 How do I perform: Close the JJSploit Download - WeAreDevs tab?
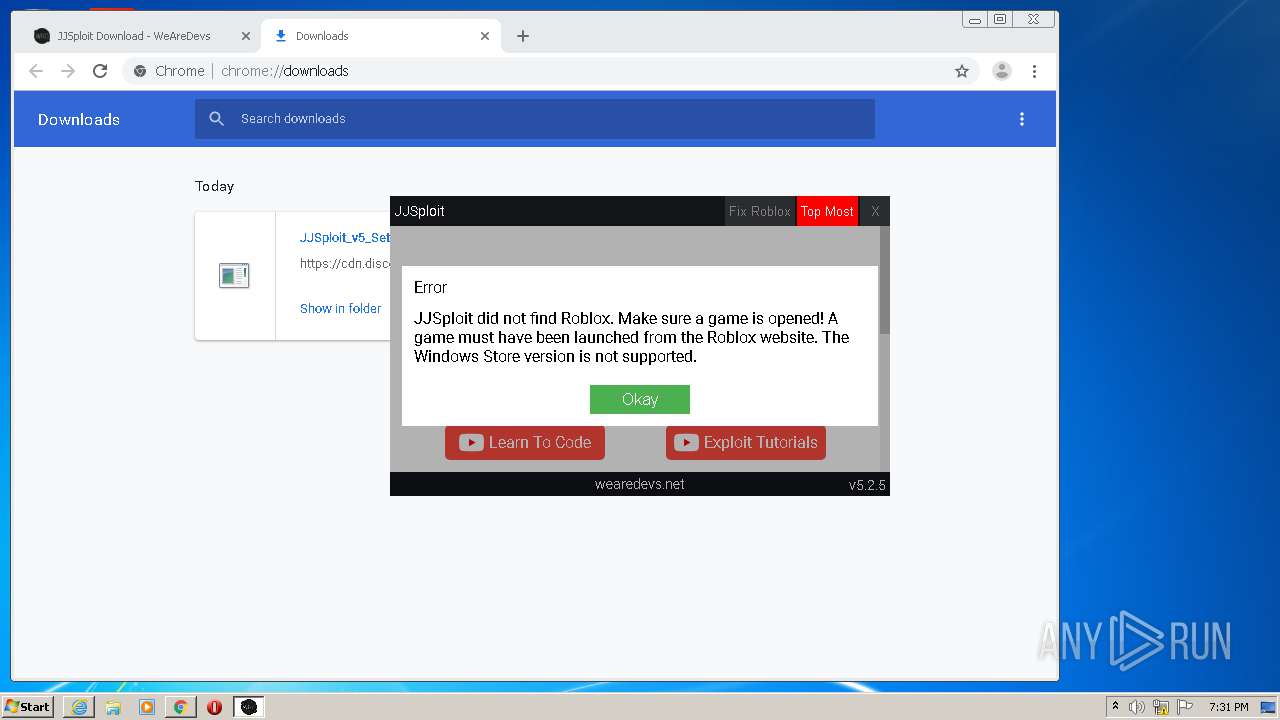[x=246, y=36]
